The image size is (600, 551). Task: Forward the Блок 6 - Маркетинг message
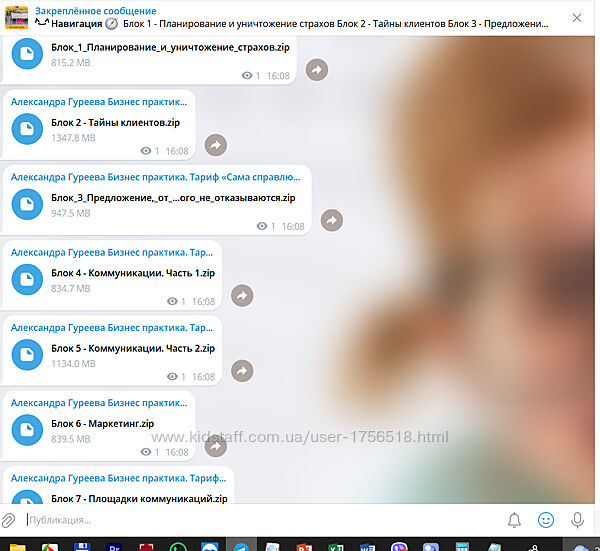pos(215,447)
